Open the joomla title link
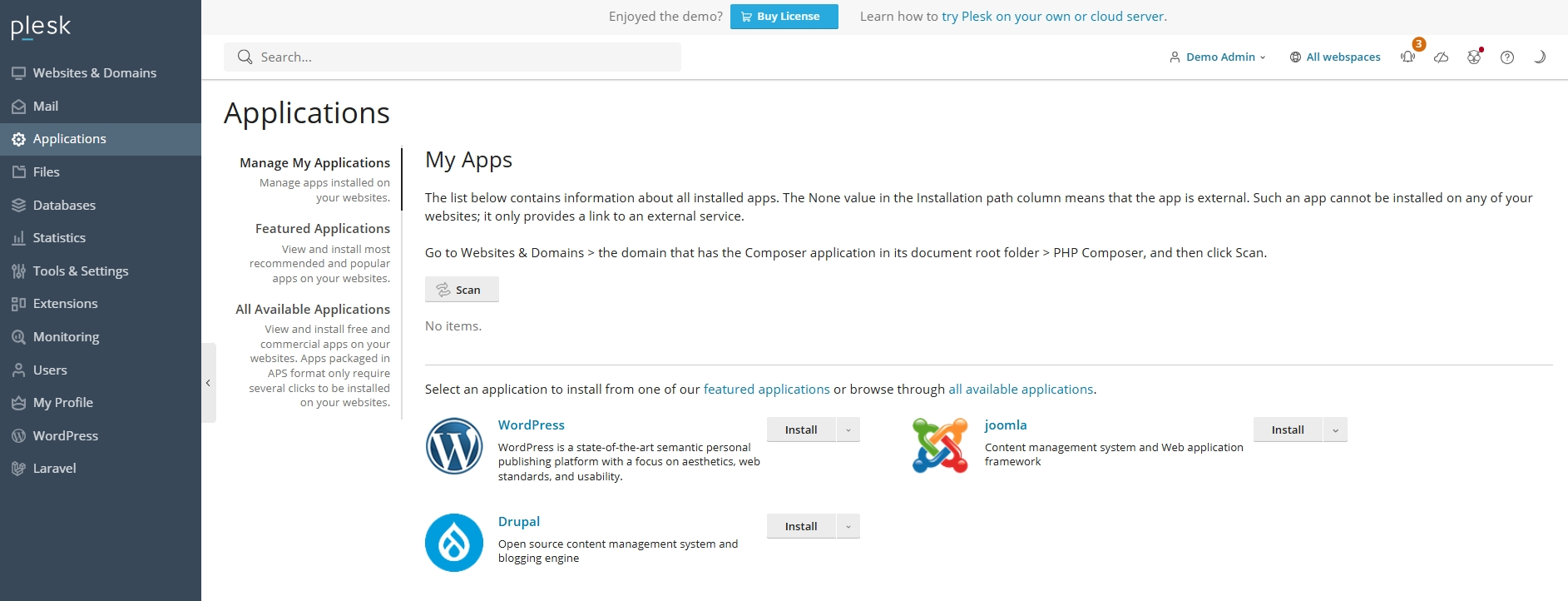Screen dimensions: 1568x601 1006,425
